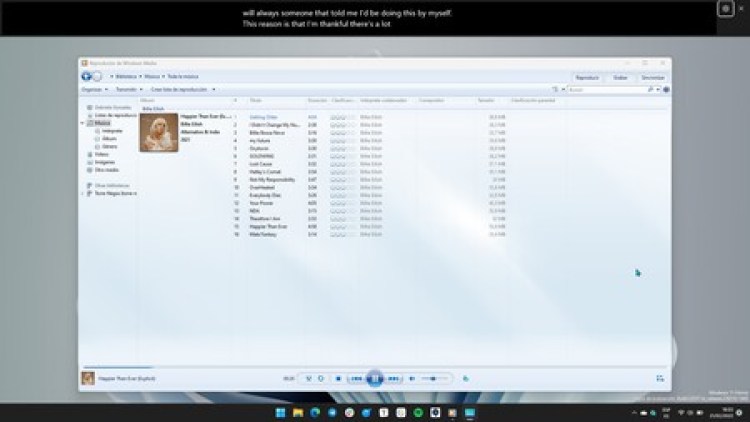Toggle repeat in the playback controls
This screenshot has height=422, width=750.
pyautogui.click(x=321, y=378)
